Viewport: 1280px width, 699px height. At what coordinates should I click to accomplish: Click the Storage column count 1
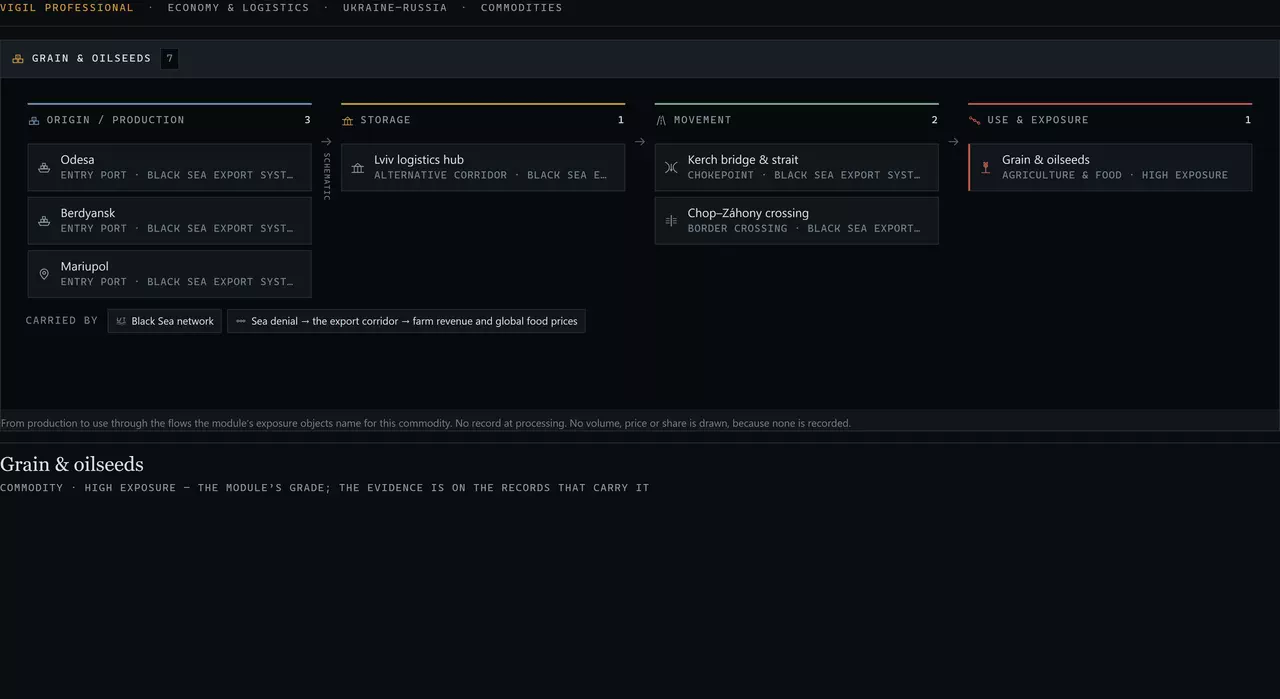tap(621, 120)
